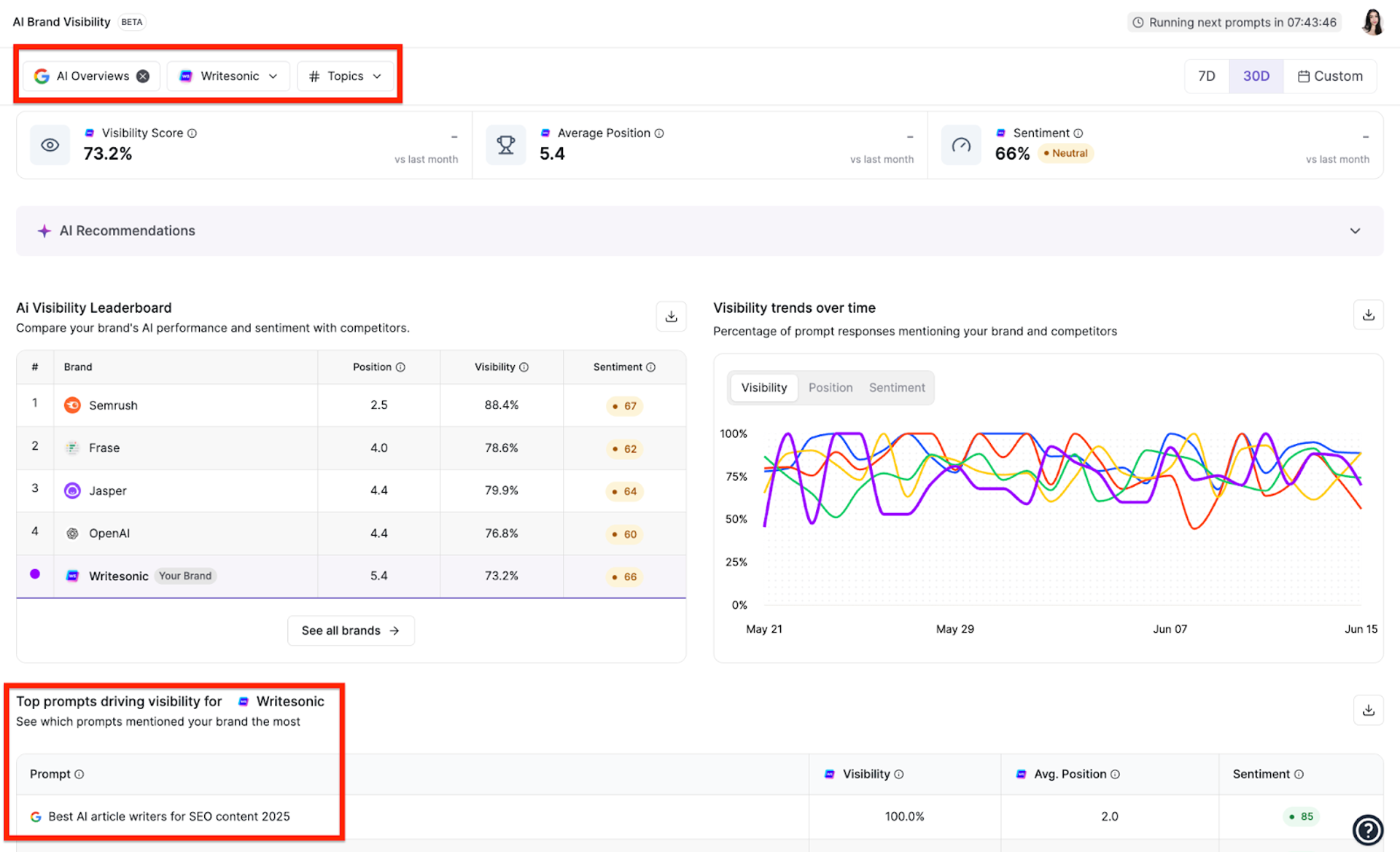
Task: Click the 100.0% prompt visibility value
Action: coord(904,816)
